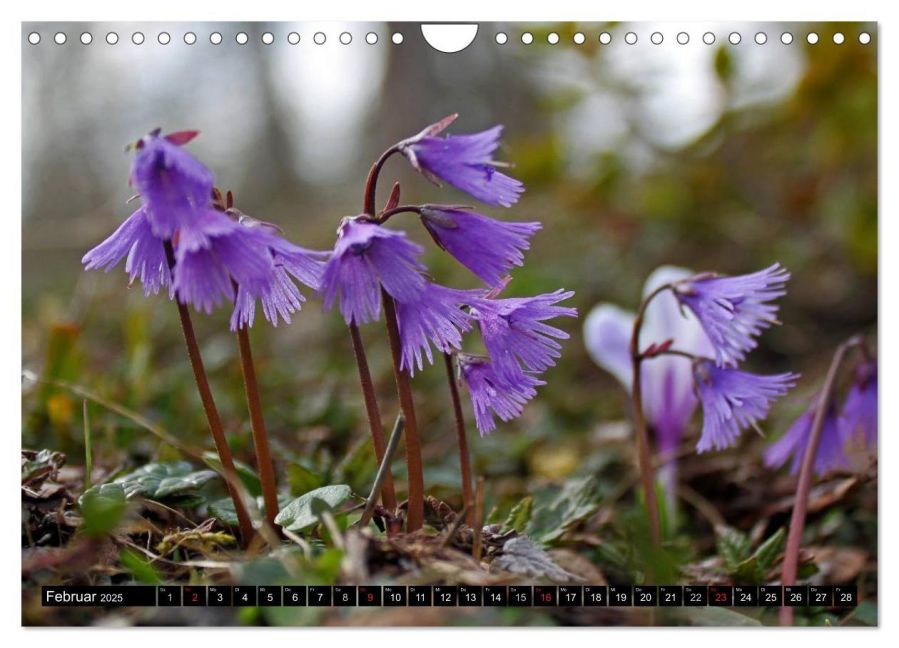Select day 1 in the calendar strip
899x648 pixels.
169,597
